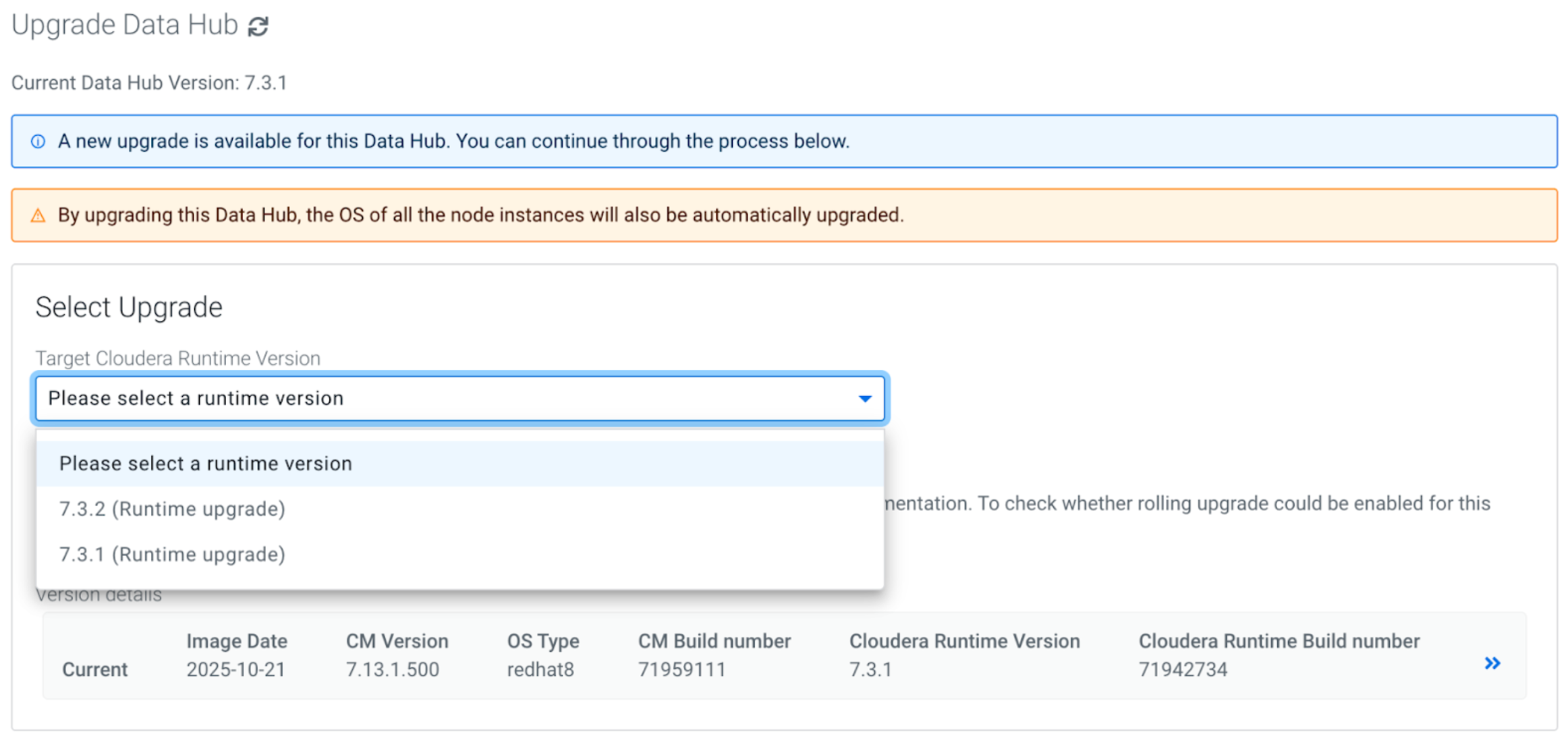Click the blue dropdown caret arrow
This screenshot has height=745, width=1568.
(x=864, y=399)
